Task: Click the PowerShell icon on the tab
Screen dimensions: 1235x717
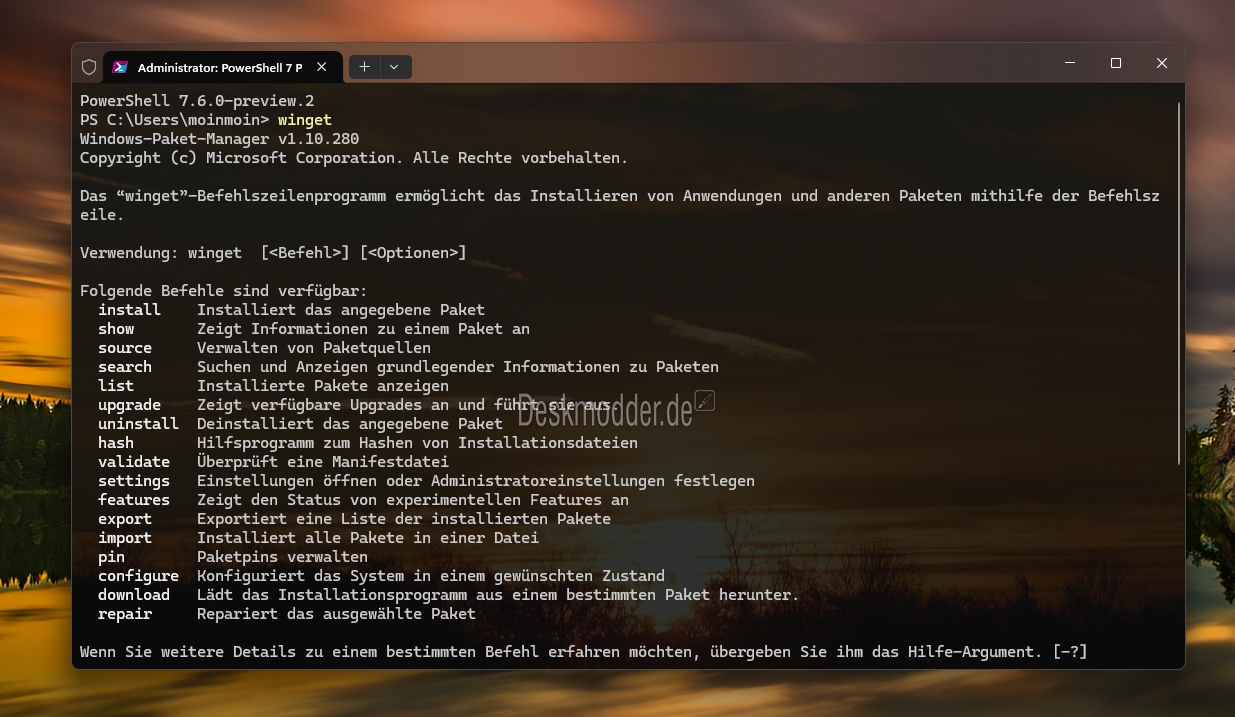Action: pos(120,67)
